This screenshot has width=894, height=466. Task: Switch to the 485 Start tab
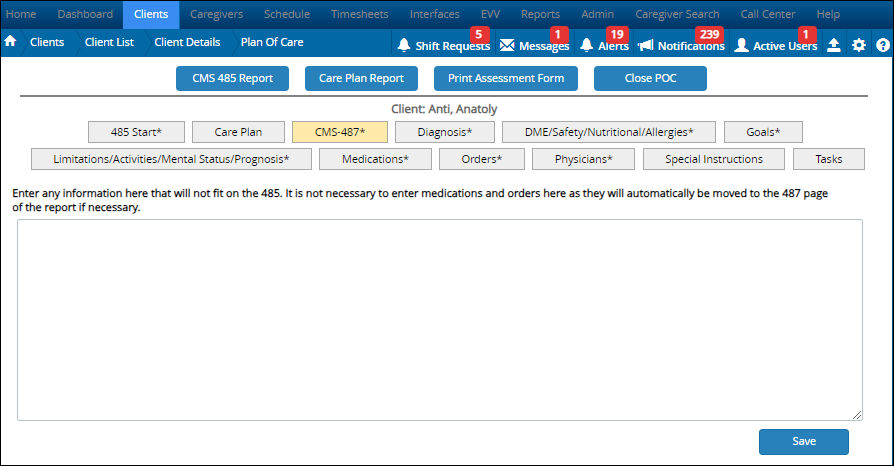(x=136, y=132)
